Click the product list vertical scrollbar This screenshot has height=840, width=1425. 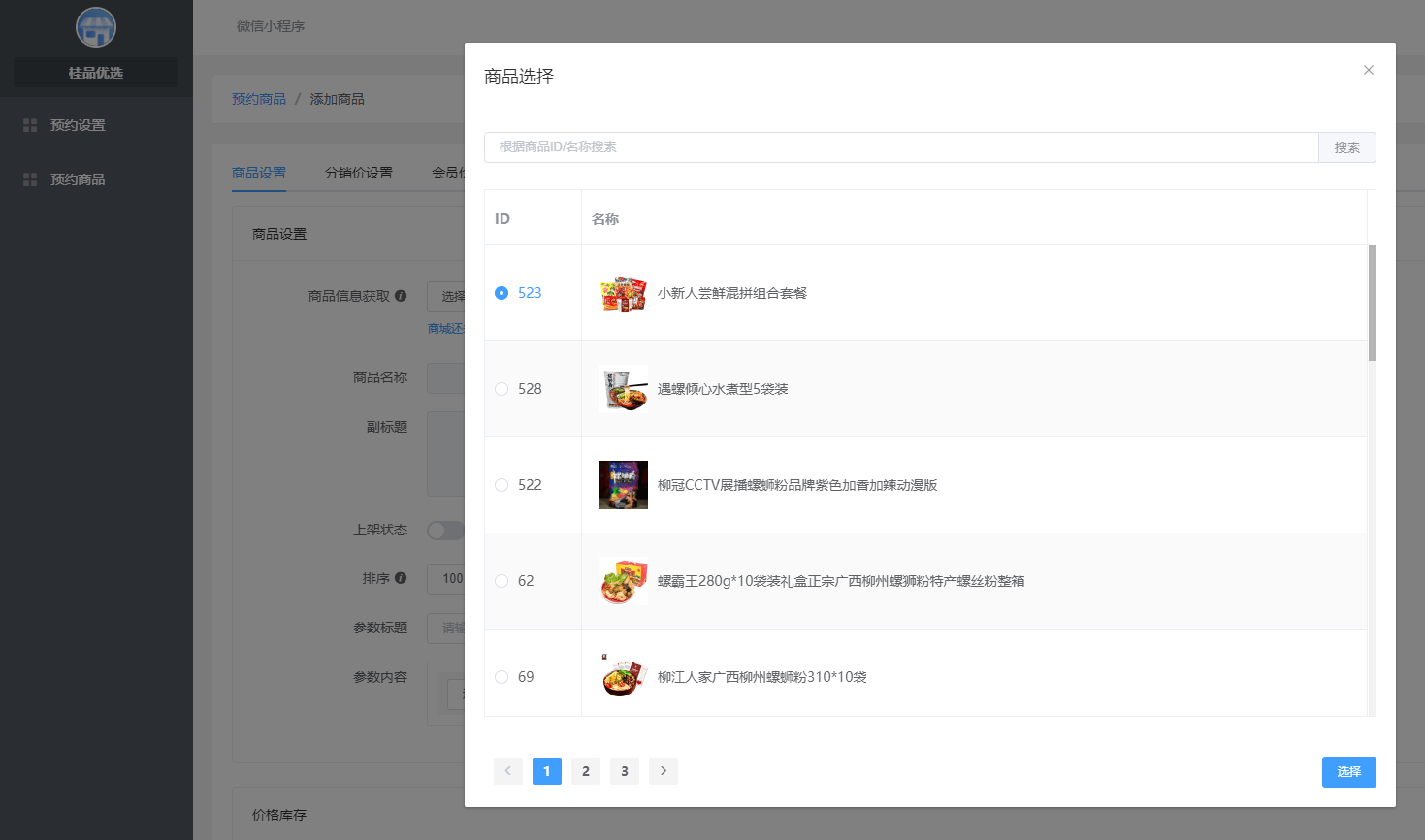point(1372,303)
